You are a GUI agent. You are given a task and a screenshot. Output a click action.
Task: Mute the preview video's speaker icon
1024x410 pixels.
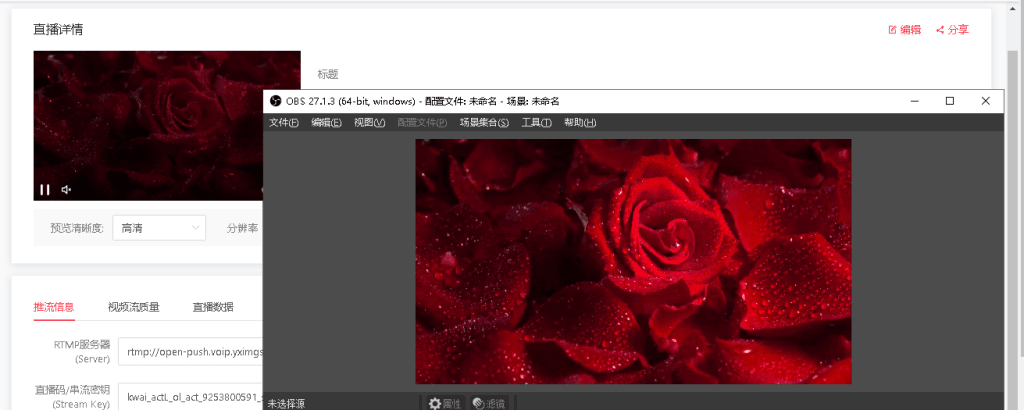point(67,189)
